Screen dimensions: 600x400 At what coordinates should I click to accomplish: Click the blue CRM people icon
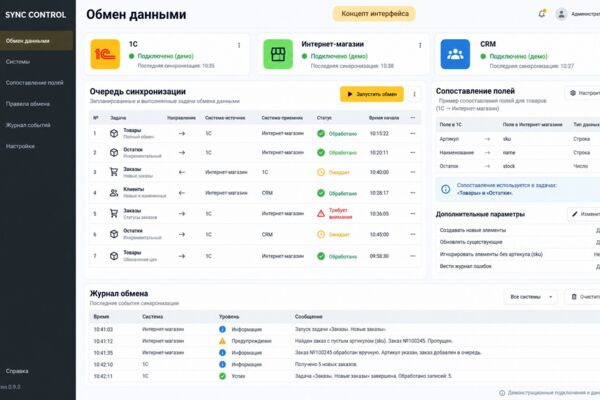(x=455, y=54)
